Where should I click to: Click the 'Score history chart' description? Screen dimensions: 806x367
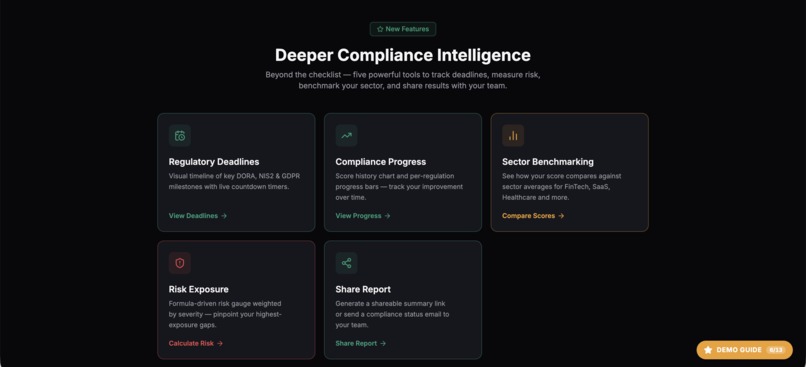pyautogui.click(x=399, y=187)
